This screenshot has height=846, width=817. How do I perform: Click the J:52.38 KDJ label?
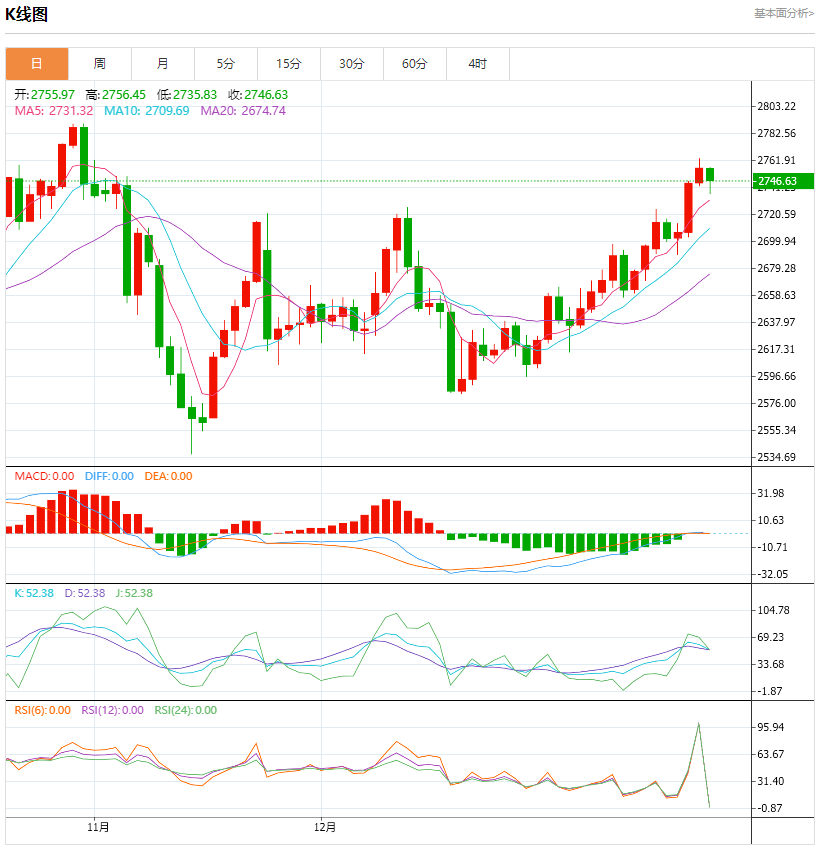134,593
